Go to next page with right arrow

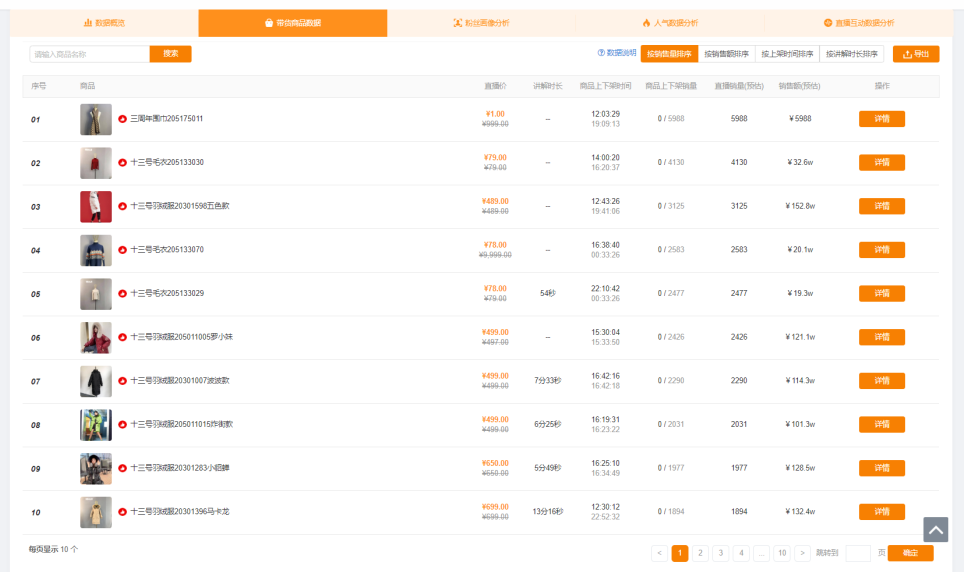pos(802,553)
